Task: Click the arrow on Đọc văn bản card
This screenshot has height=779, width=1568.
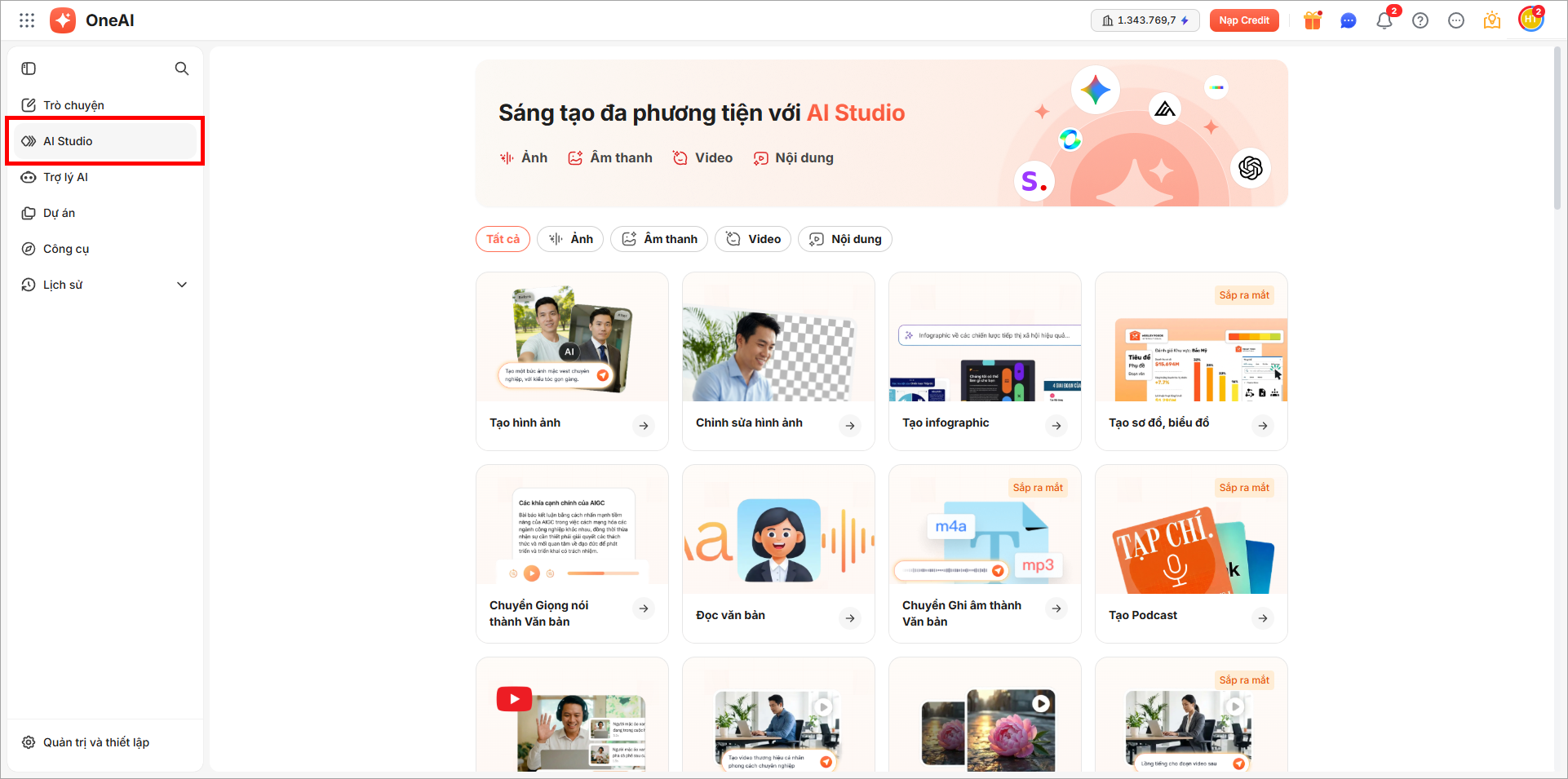Action: (850, 618)
